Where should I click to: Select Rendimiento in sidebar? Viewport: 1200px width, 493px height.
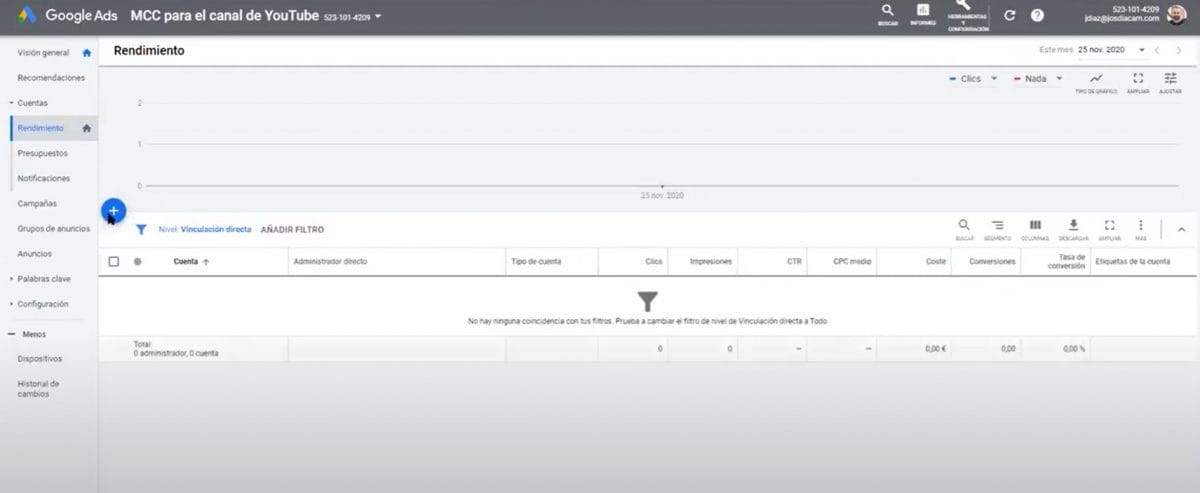pos(41,128)
